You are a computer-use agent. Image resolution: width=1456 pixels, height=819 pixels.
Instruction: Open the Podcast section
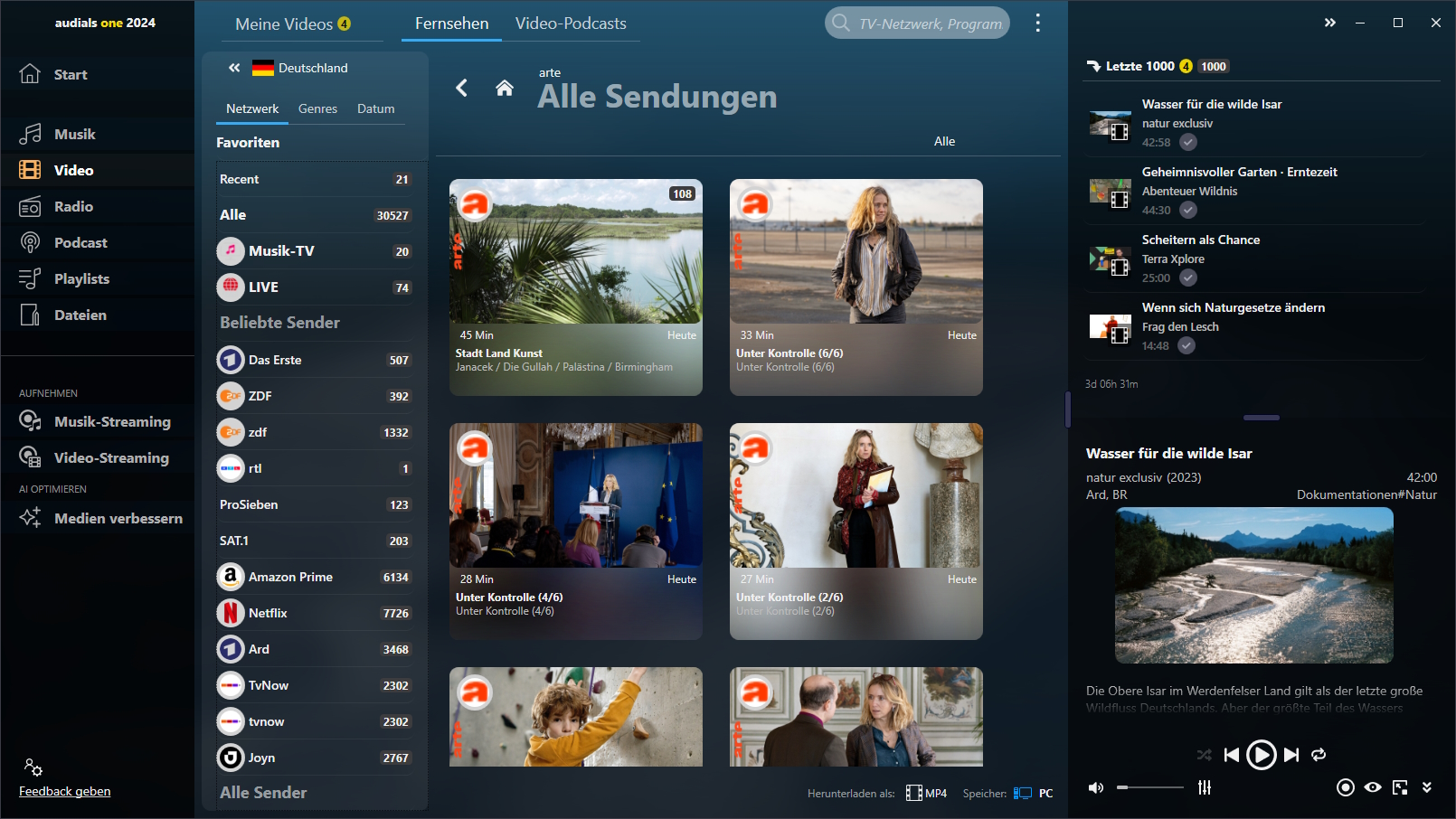63,242
